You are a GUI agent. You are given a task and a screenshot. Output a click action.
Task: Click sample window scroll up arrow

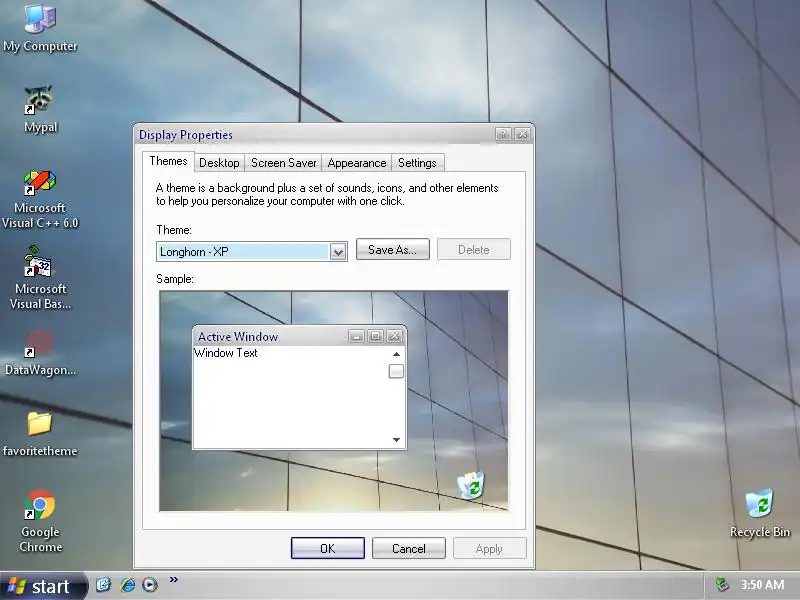coord(396,354)
